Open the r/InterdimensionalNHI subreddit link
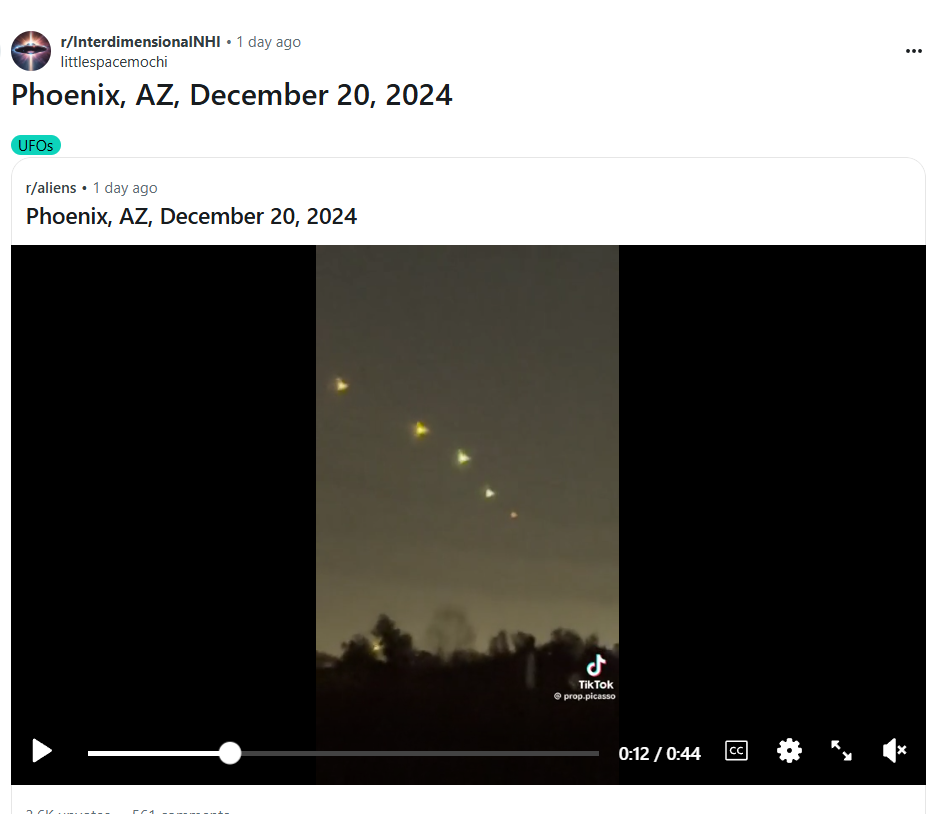Image resolution: width=937 pixels, height=814 pixels. point(140,42)
